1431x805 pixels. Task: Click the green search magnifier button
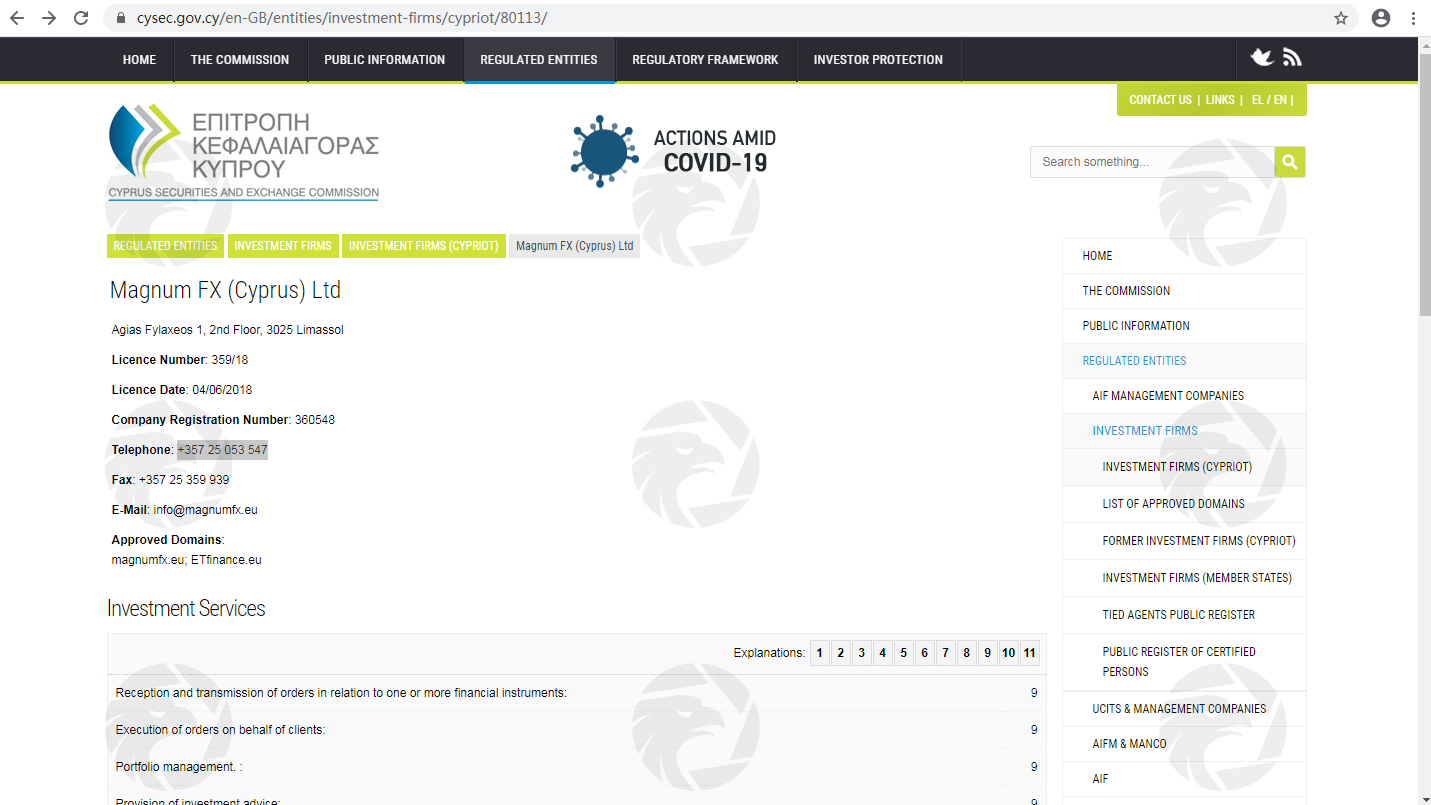[1290, 162]
